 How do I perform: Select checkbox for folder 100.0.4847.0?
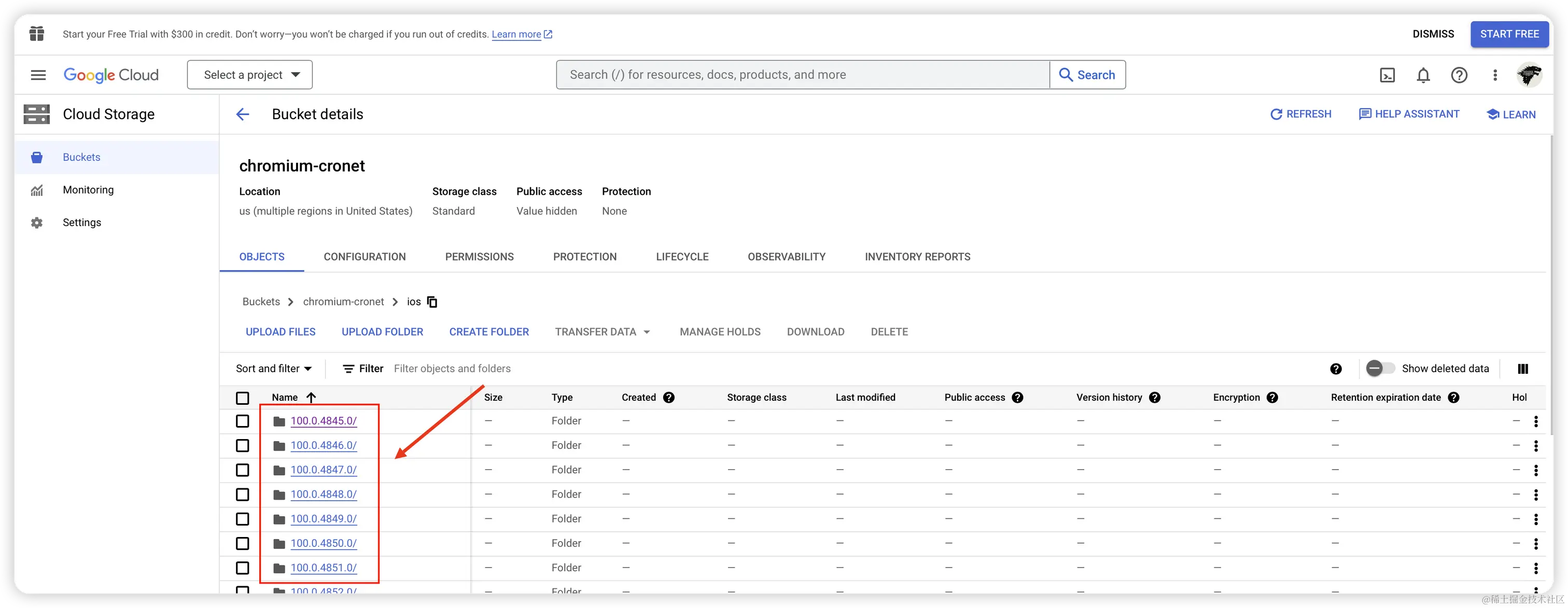pos(242,471)
